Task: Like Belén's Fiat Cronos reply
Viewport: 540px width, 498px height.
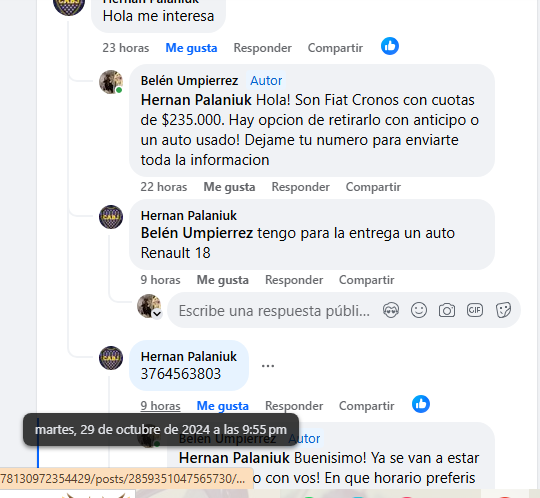Action: pos(229,187)
